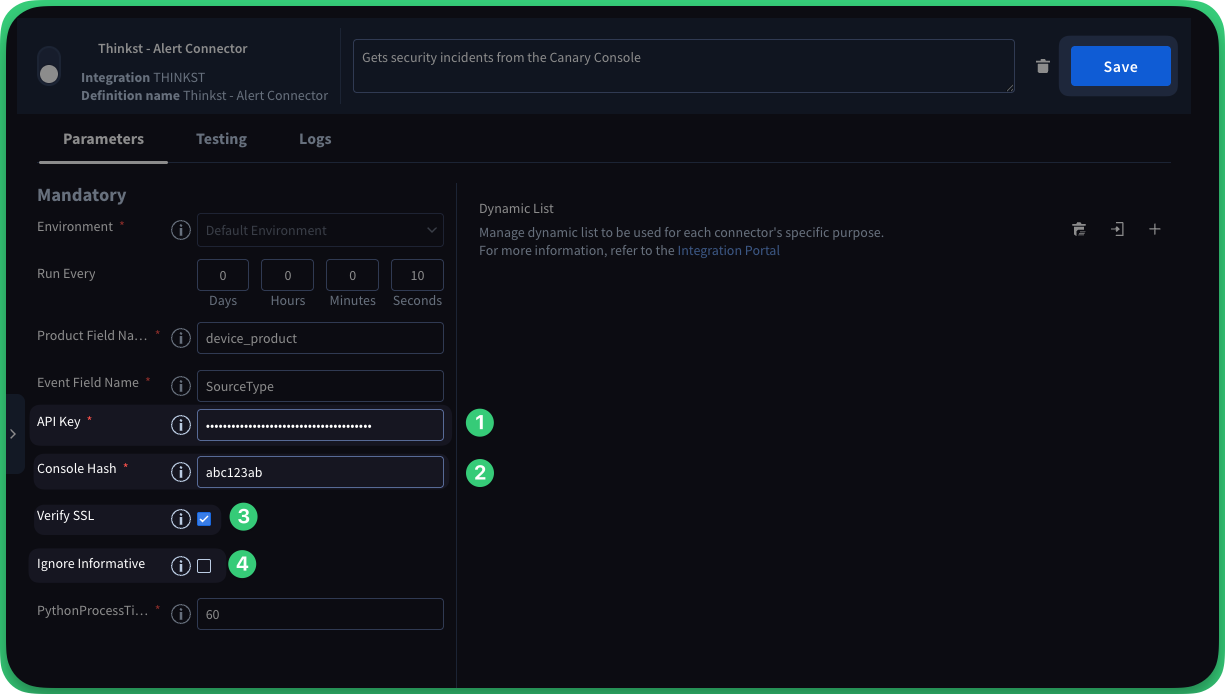The width and height of the screenshot is (1225, 694).
Task: Uncheck the Verify SSL checkbox
Action: [x=204, y=519]
